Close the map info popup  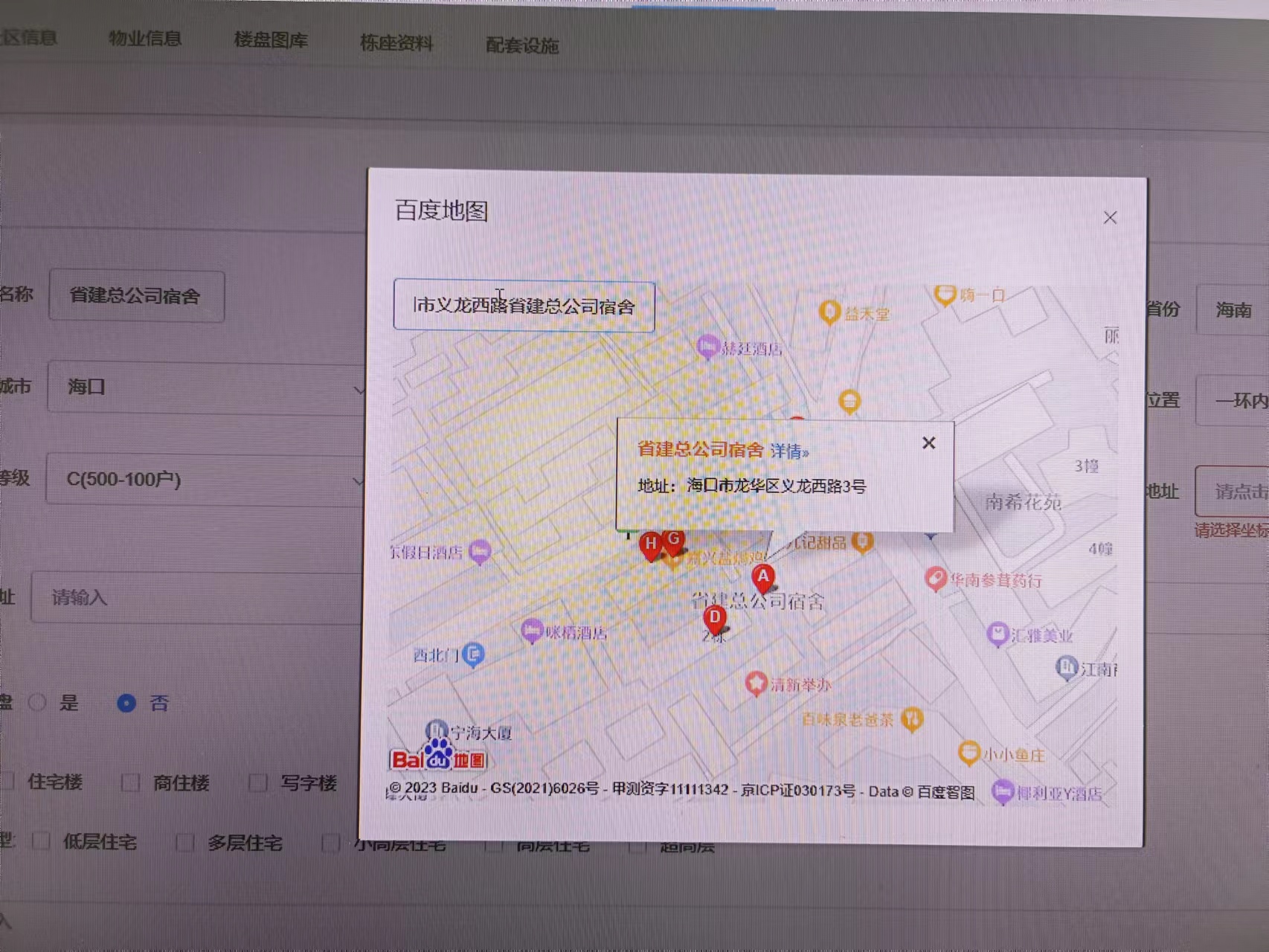(x=928, y=443)
